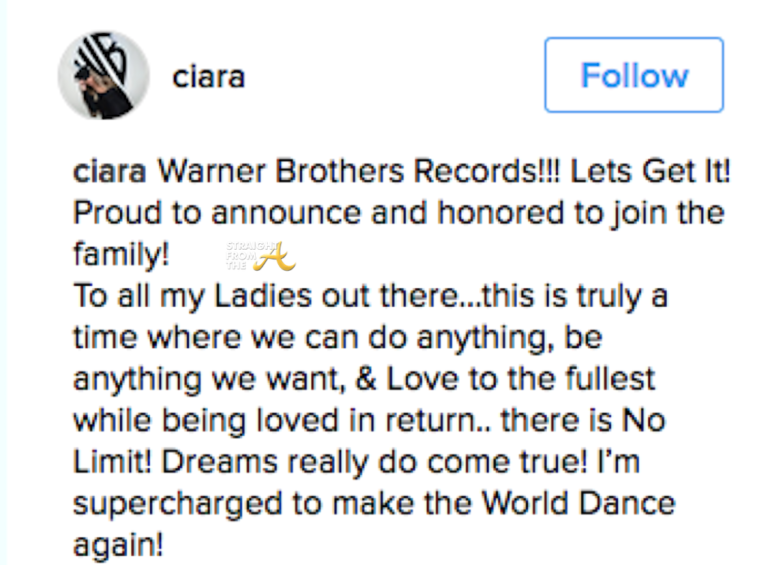Click the words "there is No"
Screen dimensions: 768x565
[609, 422]
